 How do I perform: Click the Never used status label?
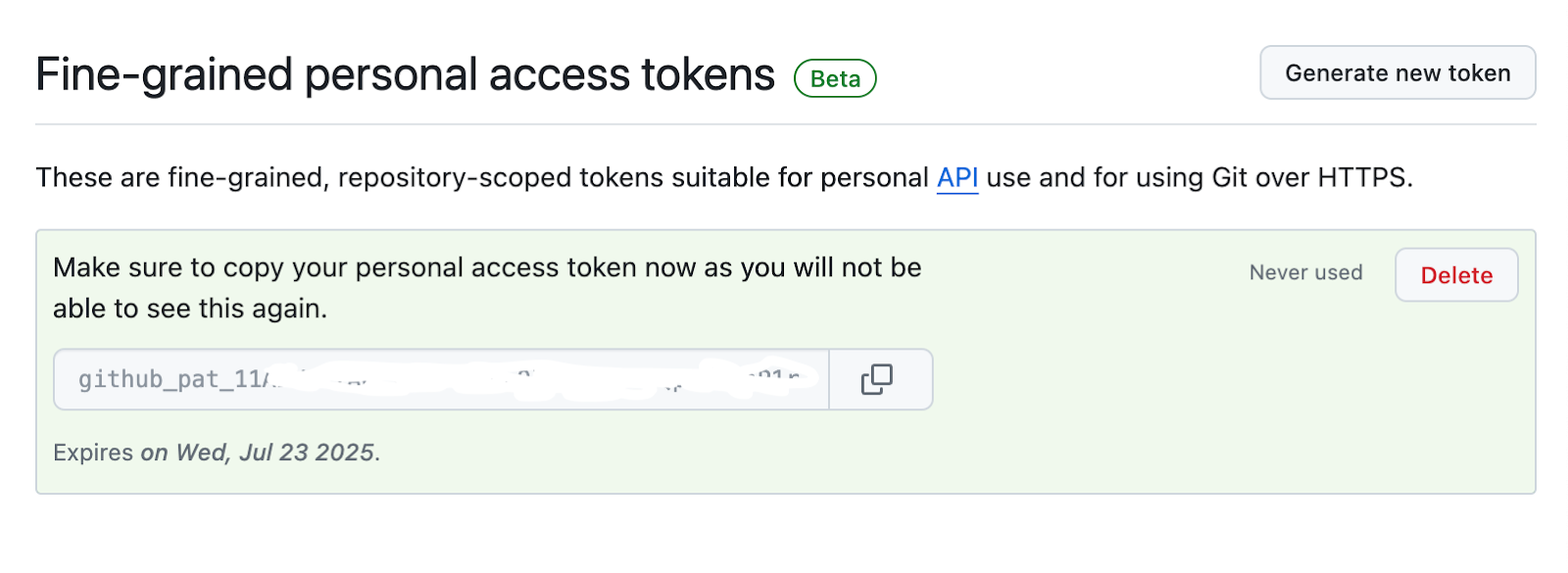[1305, 272]
